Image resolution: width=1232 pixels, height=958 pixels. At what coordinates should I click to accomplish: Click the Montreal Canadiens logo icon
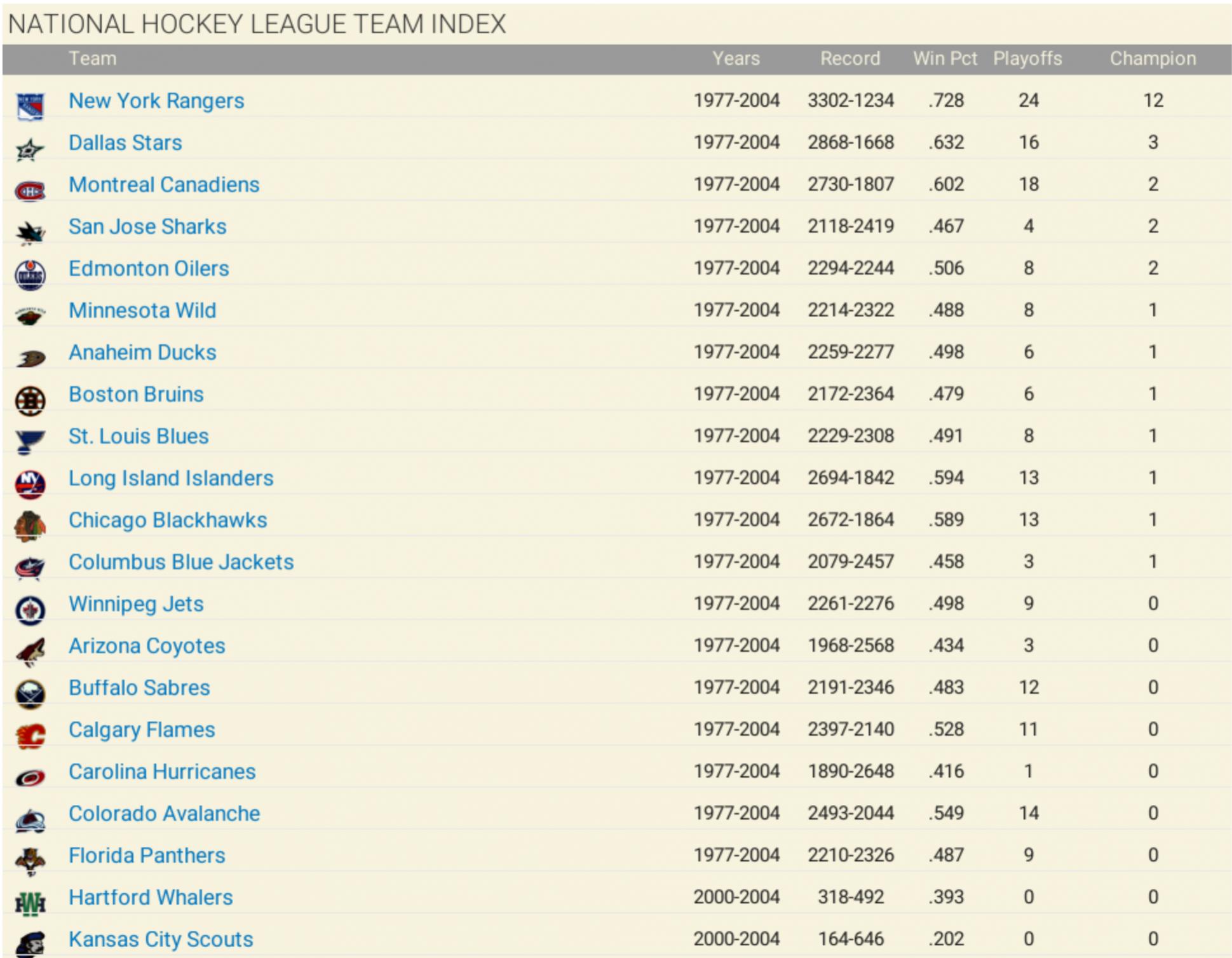30,191
